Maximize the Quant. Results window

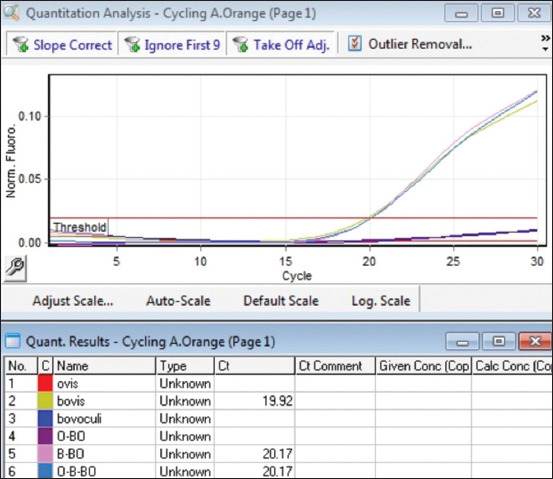pos(498,341)
